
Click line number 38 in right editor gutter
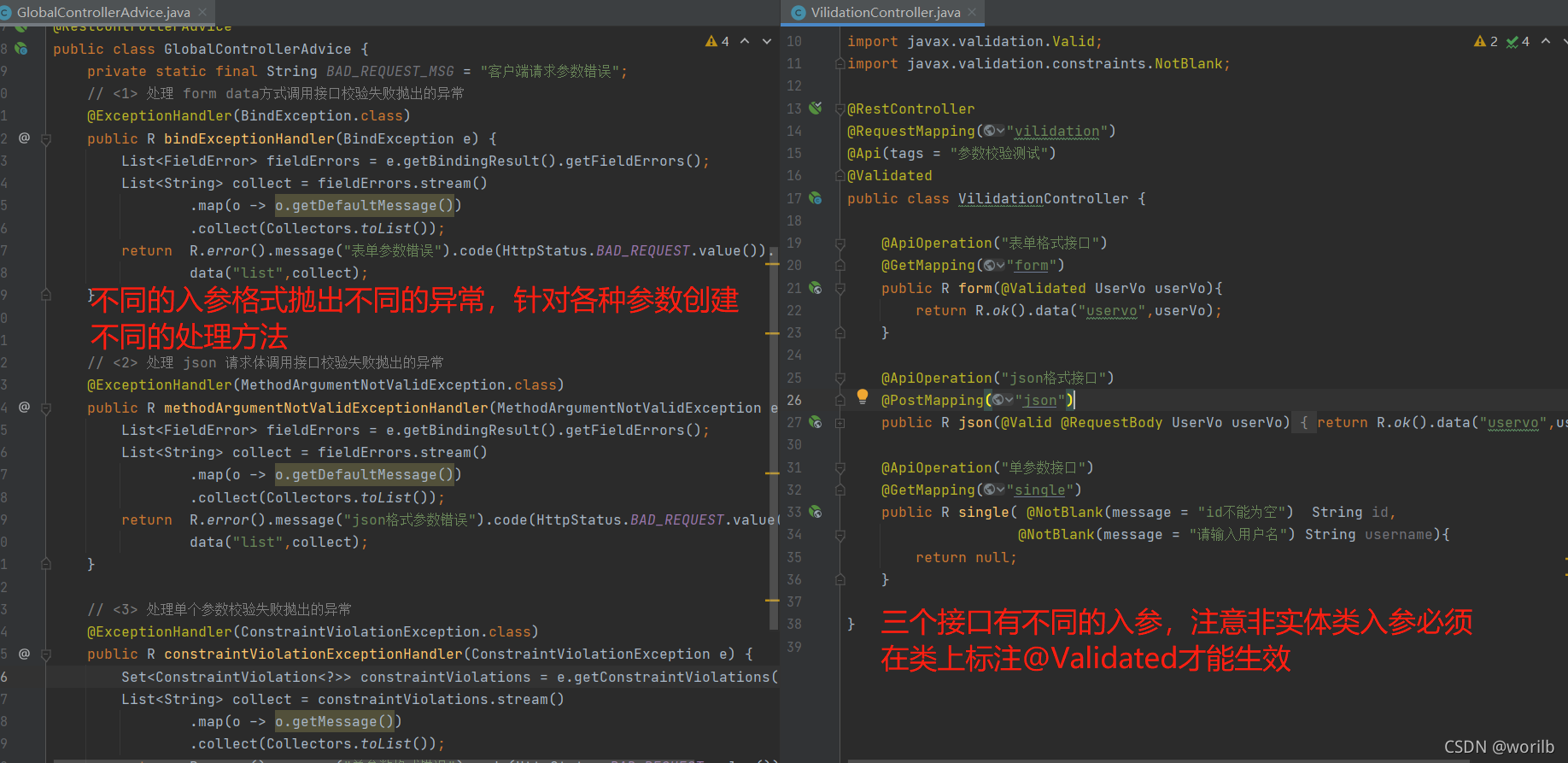point(794,624)
